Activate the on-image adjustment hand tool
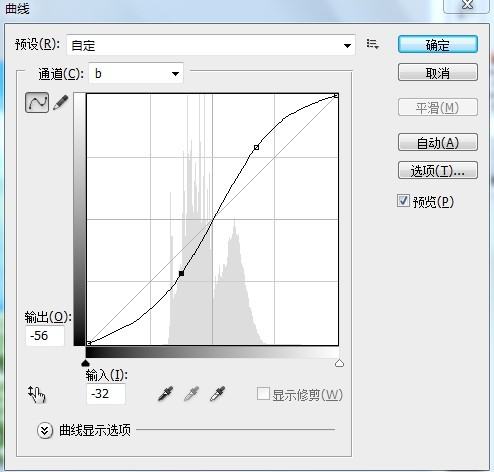This screenshot has width=494, height=472. tap(37, 394)
